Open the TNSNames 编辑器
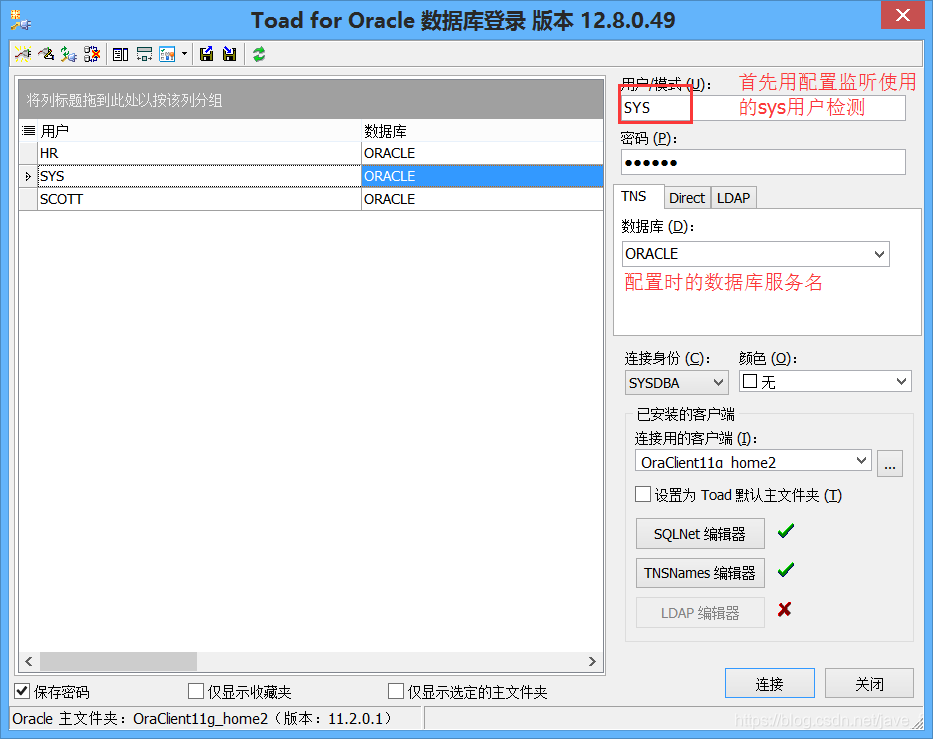This screenshot has height=739, width=933. point(700,573)
